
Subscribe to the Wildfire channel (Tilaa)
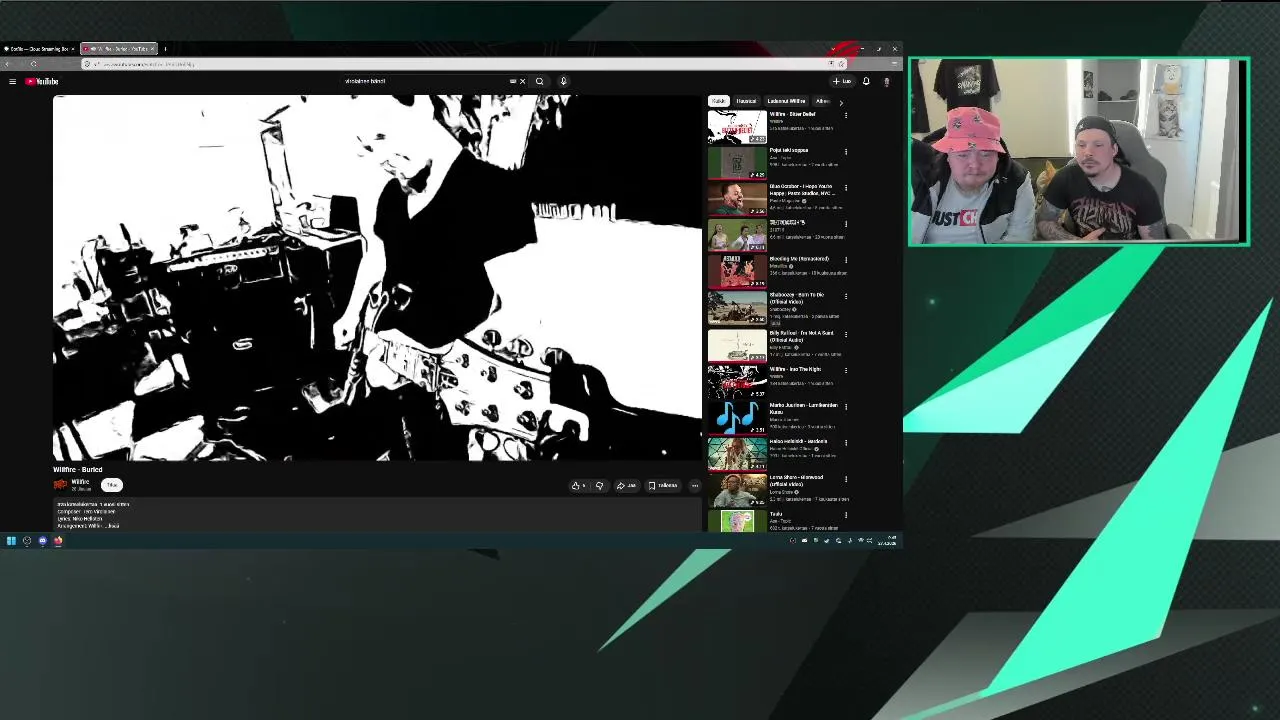click(x=111, y=485)
